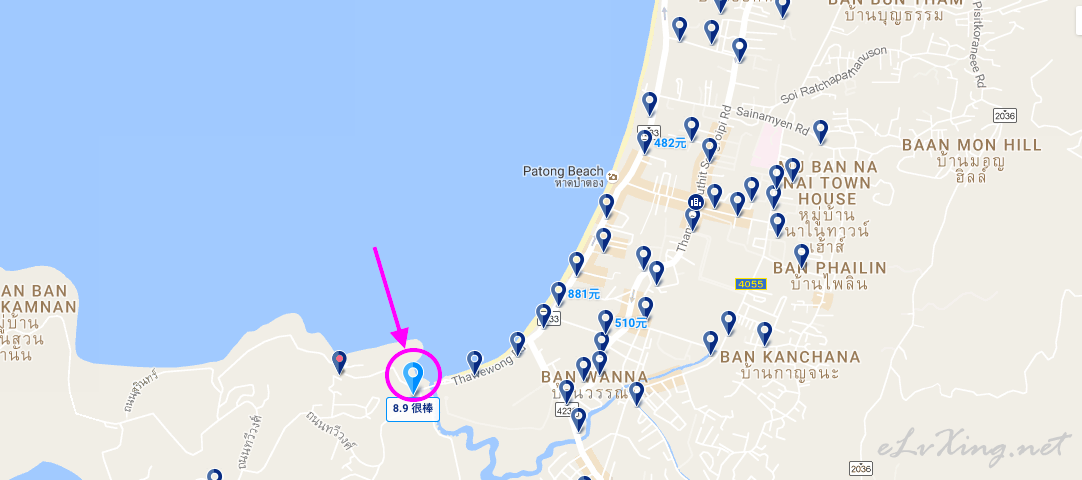Open the pin with red dot marker
1082x480 pixels.
point(339,362)
